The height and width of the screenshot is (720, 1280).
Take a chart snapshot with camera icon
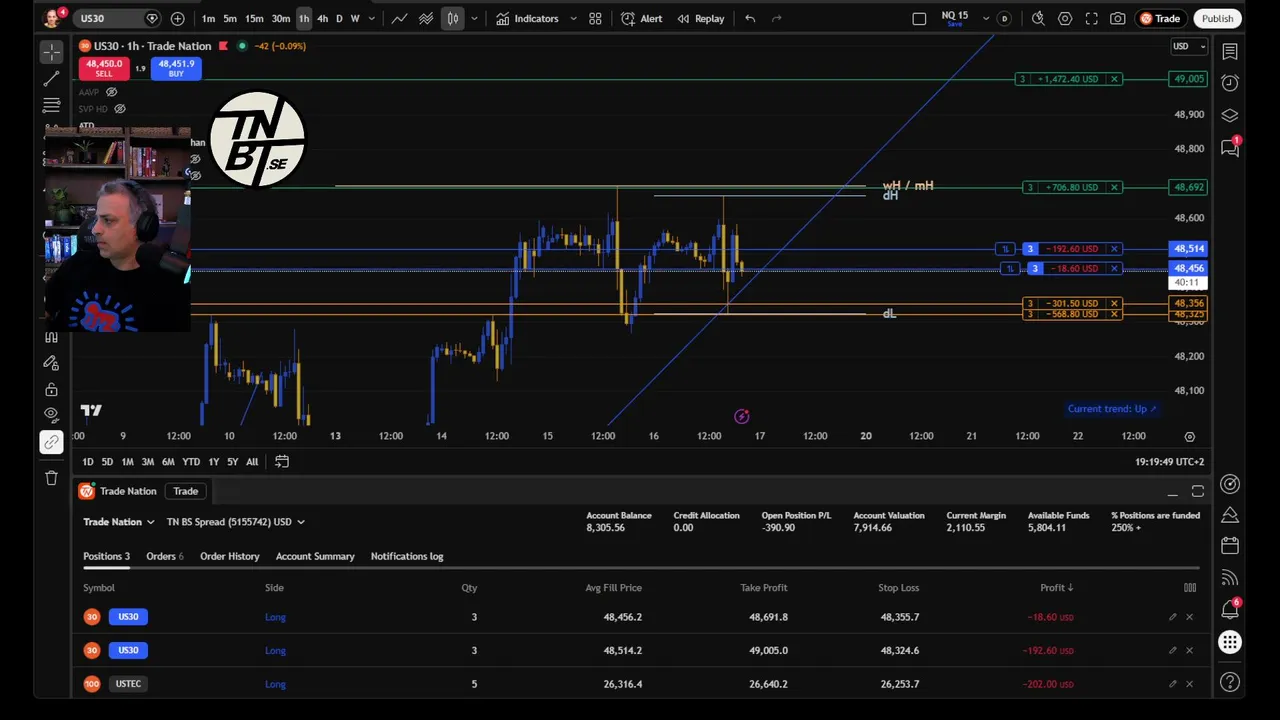tap(1118, 18)
